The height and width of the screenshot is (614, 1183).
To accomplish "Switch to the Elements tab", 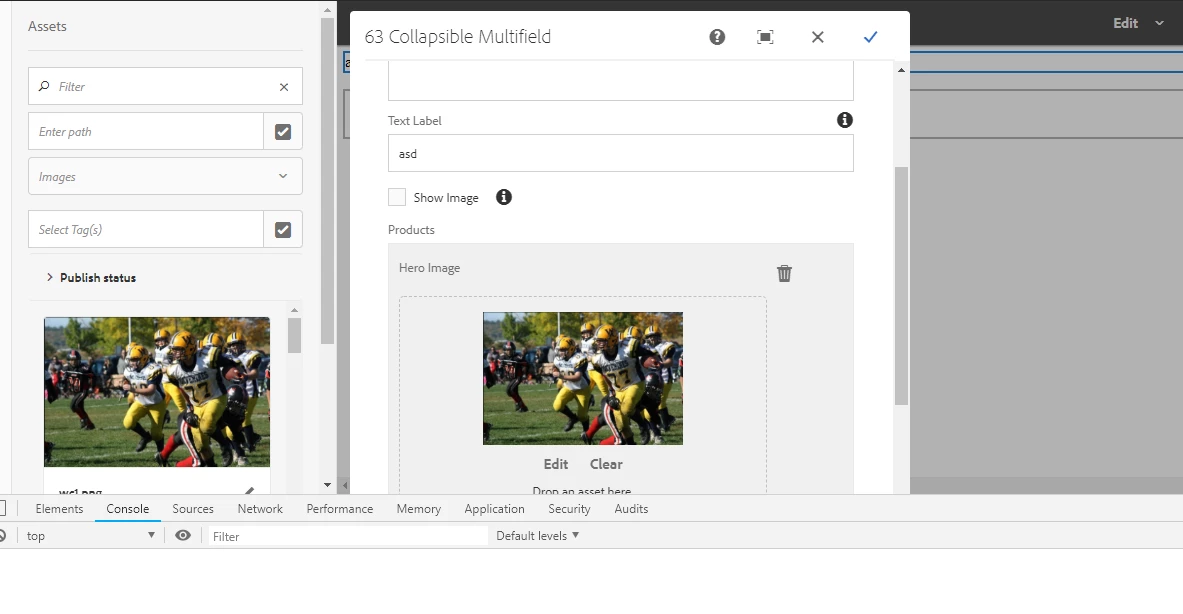I will tap(59, 508).
